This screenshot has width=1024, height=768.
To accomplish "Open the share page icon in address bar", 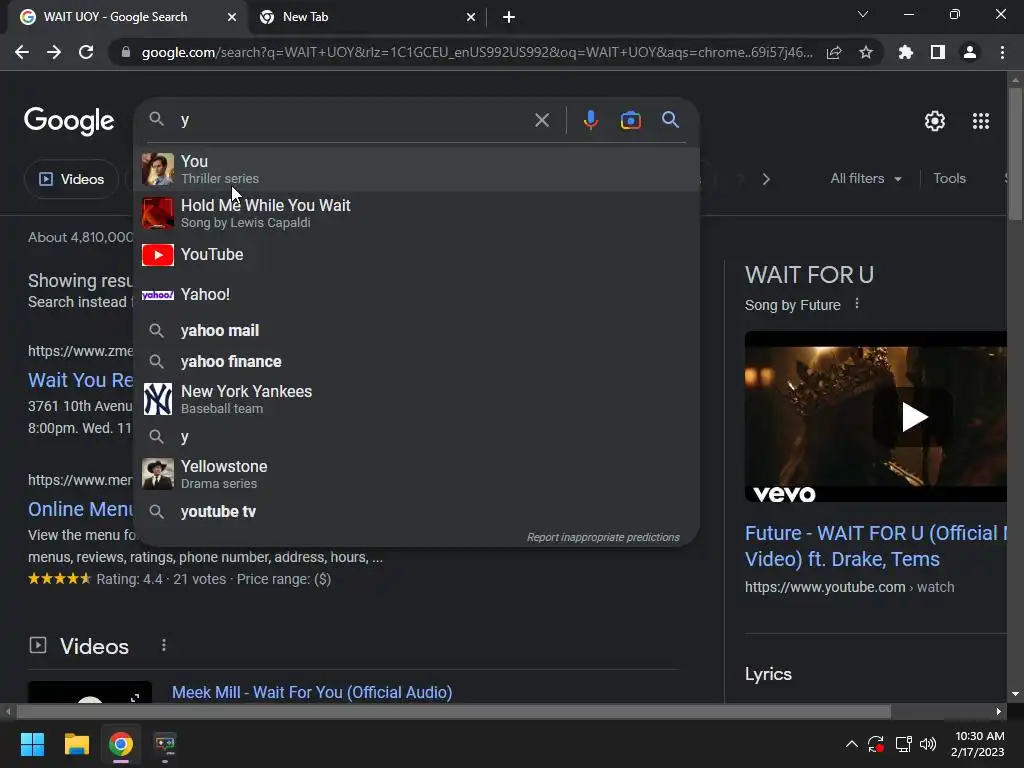I will point(834,52).
